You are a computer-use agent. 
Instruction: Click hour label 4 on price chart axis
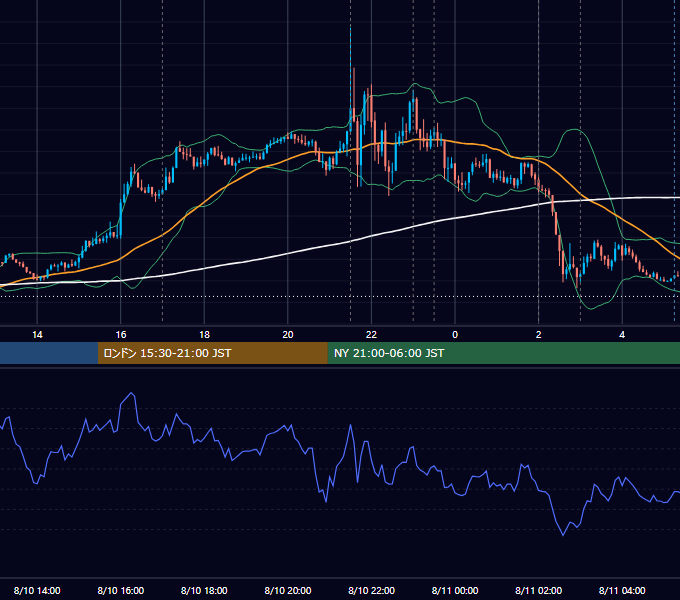622,335
